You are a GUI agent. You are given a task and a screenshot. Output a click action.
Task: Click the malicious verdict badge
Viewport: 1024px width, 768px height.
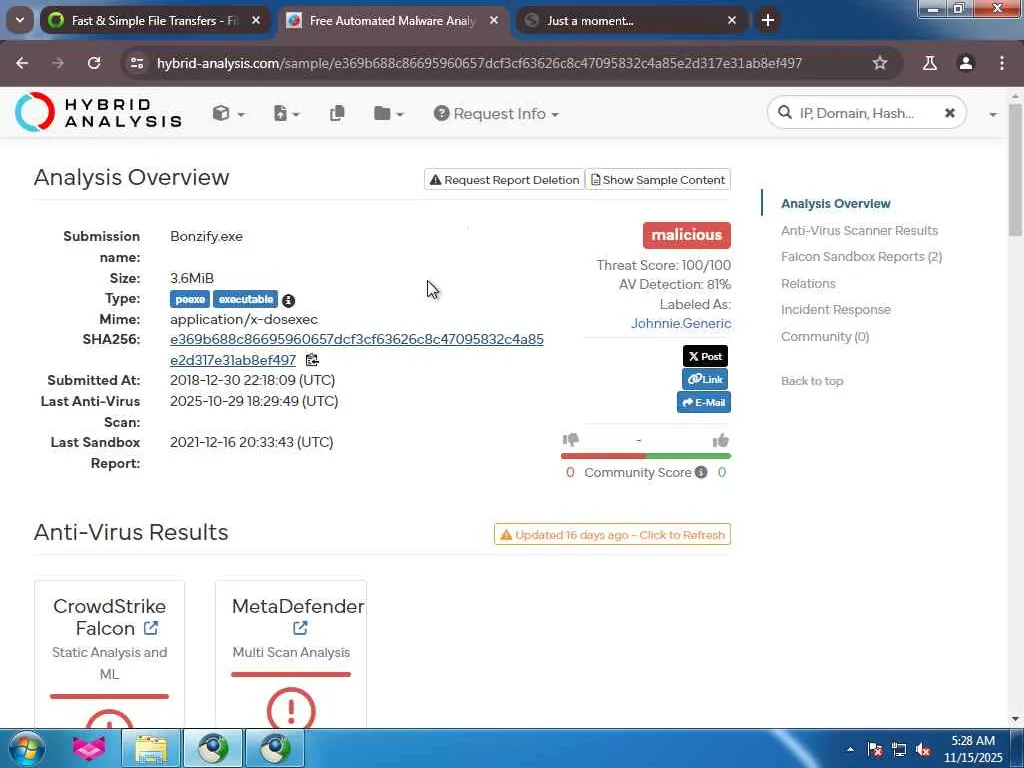click(x=686, y=235)
